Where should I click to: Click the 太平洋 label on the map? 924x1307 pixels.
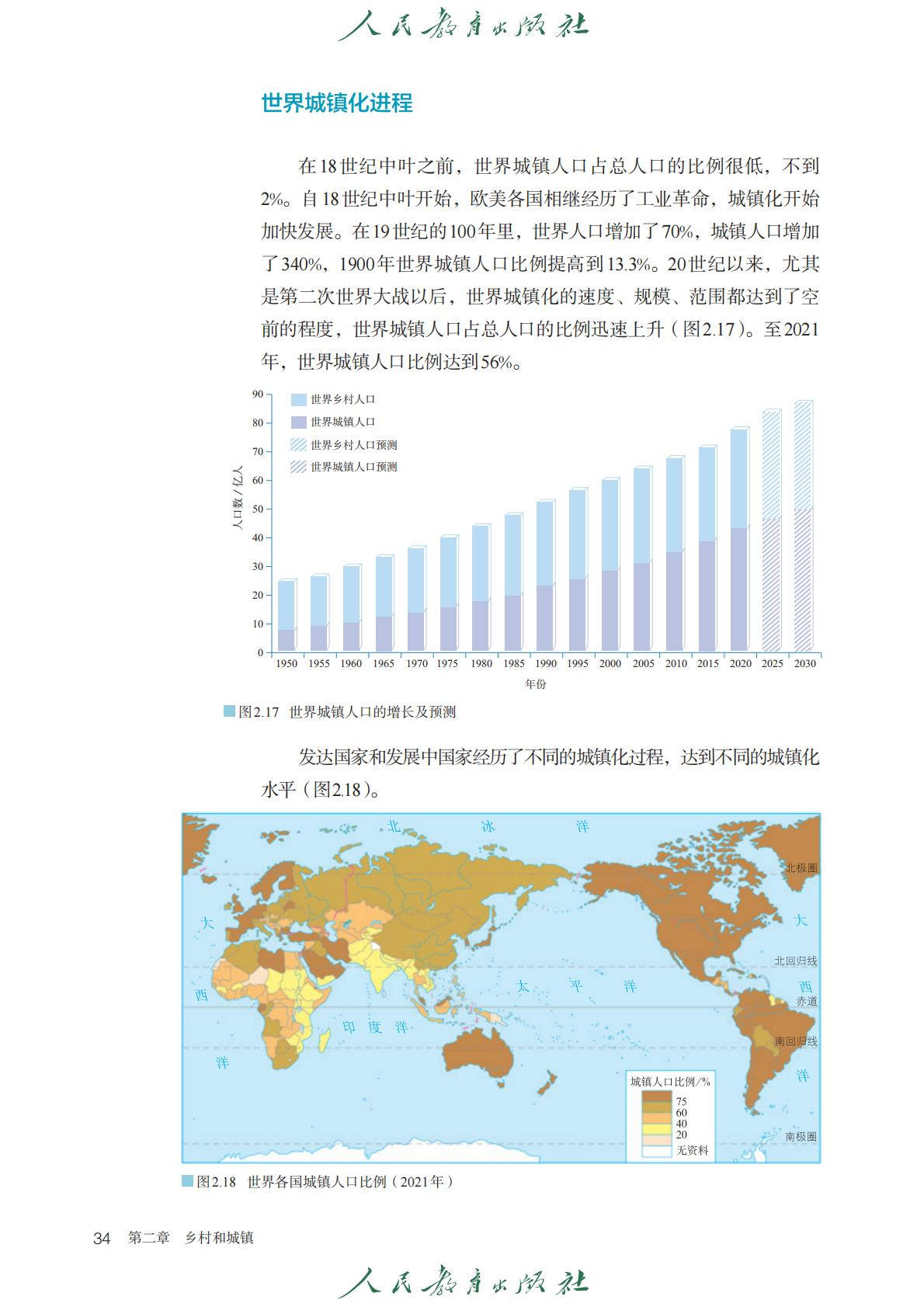pos(575,986)
